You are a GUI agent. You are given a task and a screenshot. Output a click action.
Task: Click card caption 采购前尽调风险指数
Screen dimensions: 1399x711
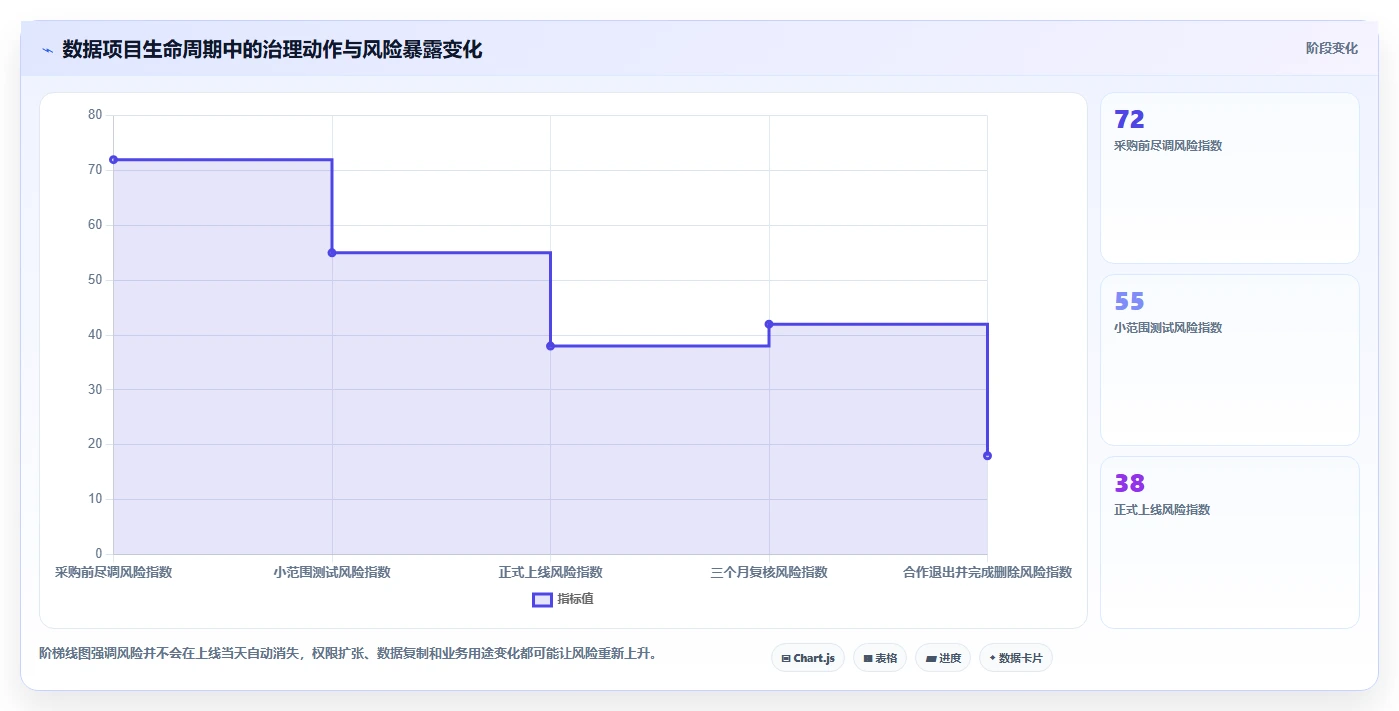pyautogui.click(x=1168, y=146)
